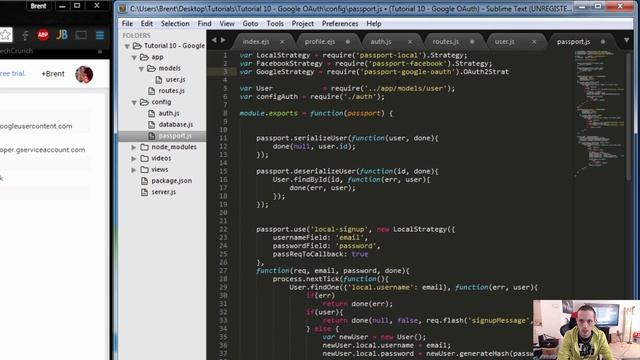Collapse the models folder
Viewport: 640px width, 360px height.
click(x=141, y=69)
